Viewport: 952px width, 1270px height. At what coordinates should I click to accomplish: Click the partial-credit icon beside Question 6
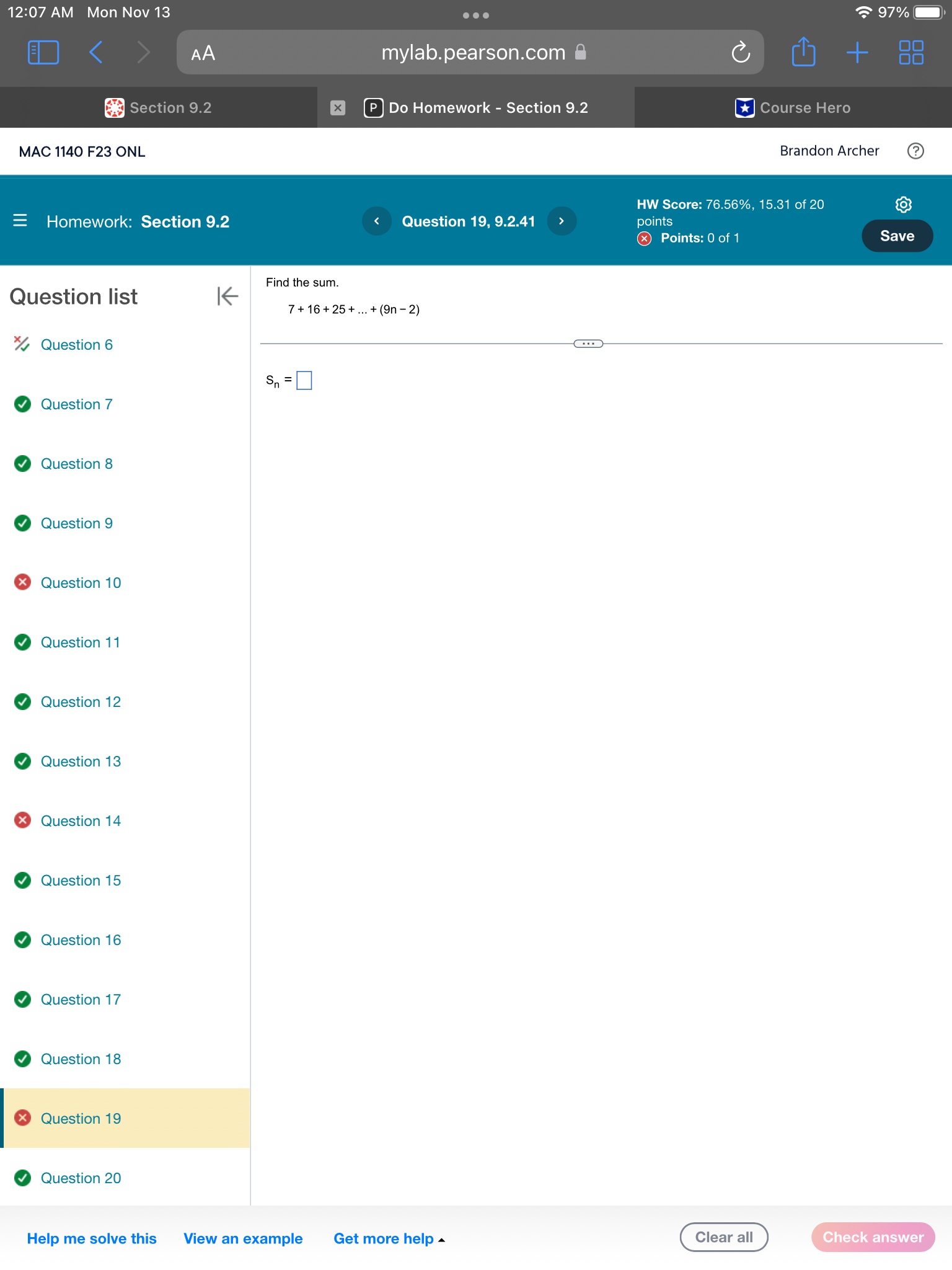22,344
